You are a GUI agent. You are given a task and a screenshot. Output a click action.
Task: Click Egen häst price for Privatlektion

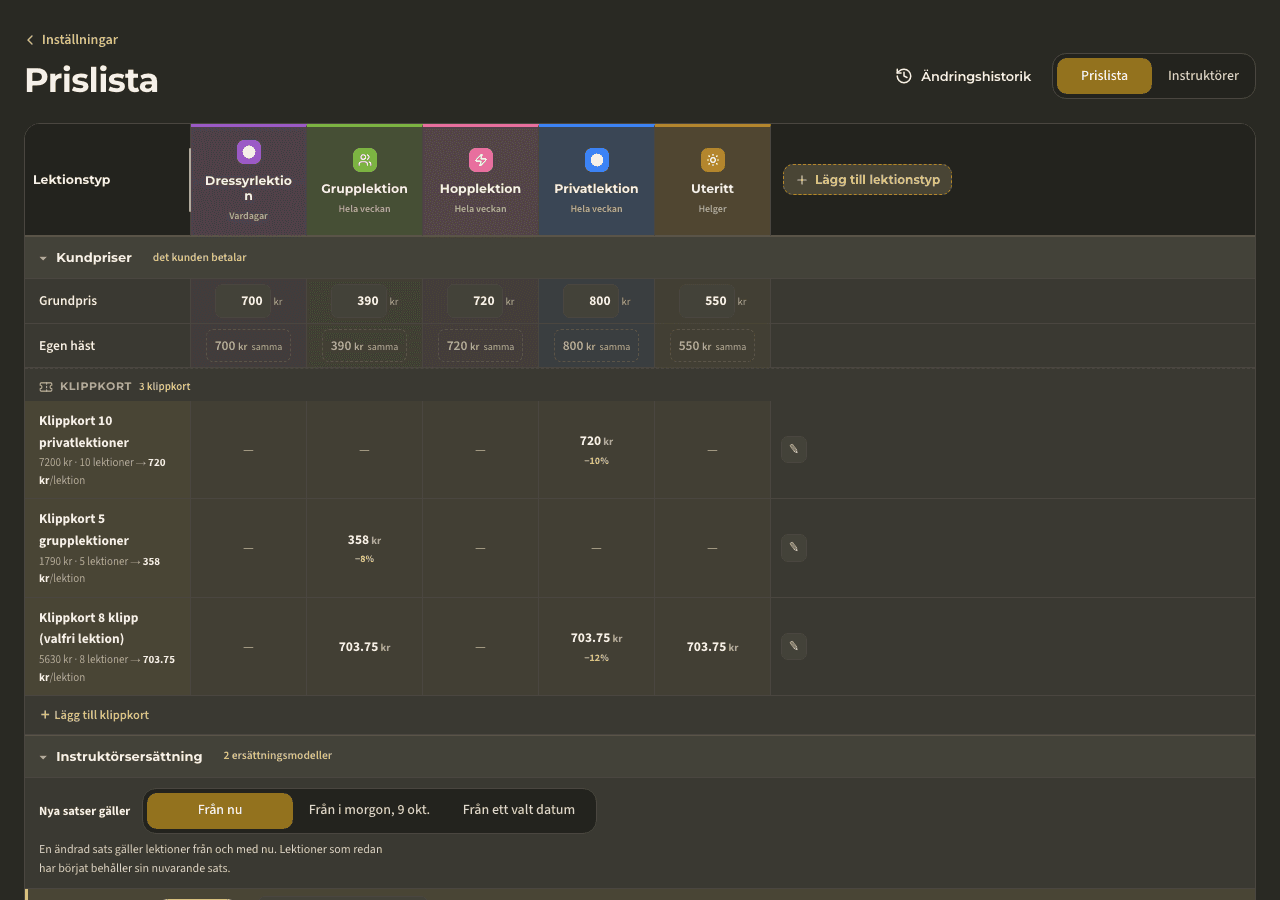[597, 346]
